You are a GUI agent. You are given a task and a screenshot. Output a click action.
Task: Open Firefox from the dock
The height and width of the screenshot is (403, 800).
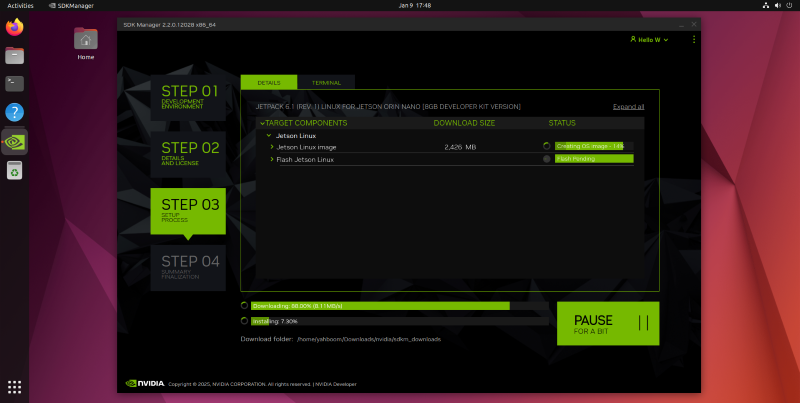14,28
